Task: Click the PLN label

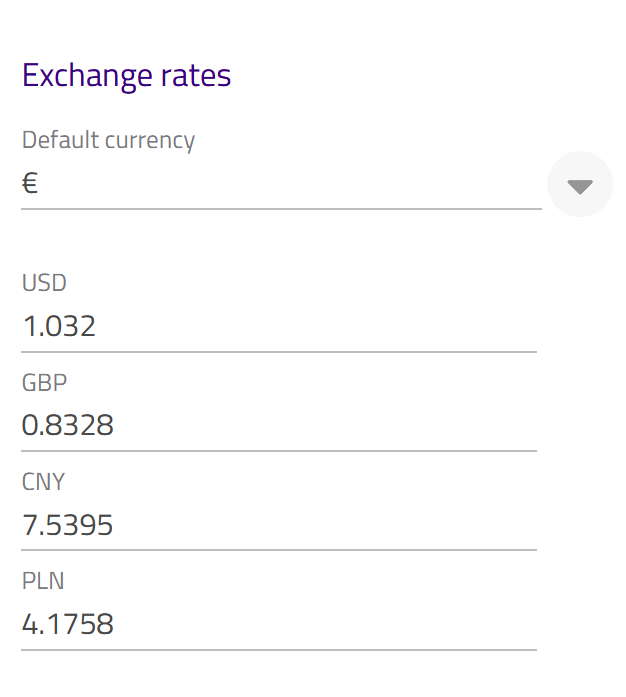Action: 43,581
